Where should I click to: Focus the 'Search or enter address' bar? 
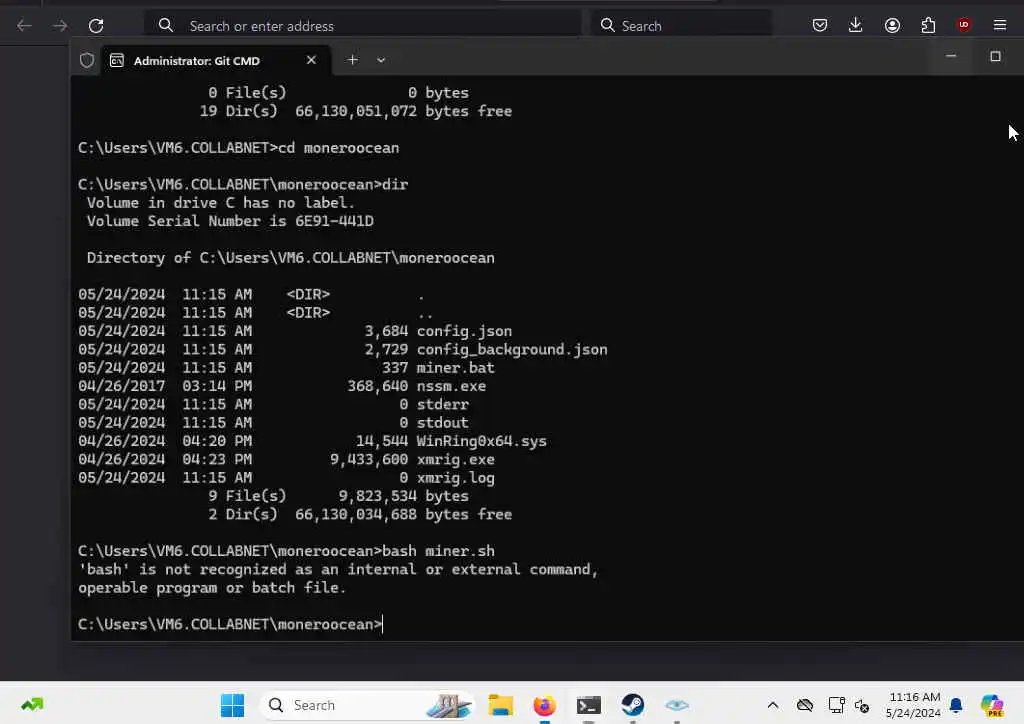point(362,25)
